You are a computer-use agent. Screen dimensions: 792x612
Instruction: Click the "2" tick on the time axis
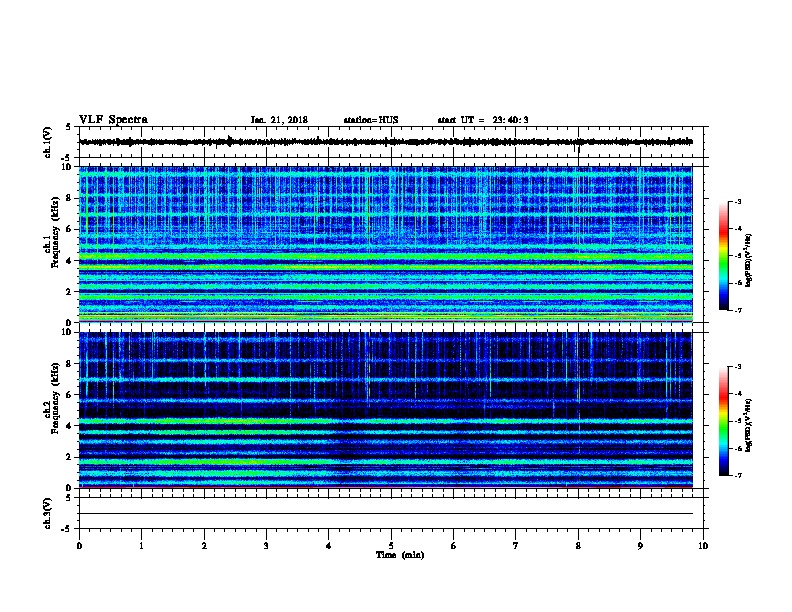[204, 545]
